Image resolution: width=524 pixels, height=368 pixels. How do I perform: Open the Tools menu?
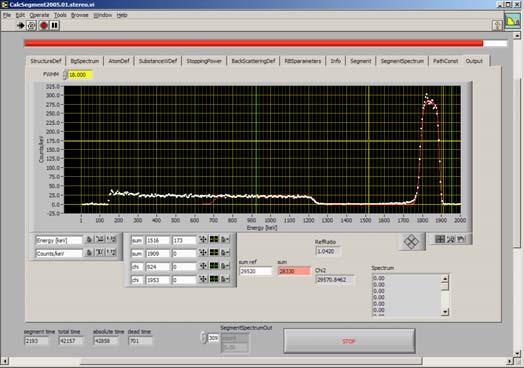(60, 15)
